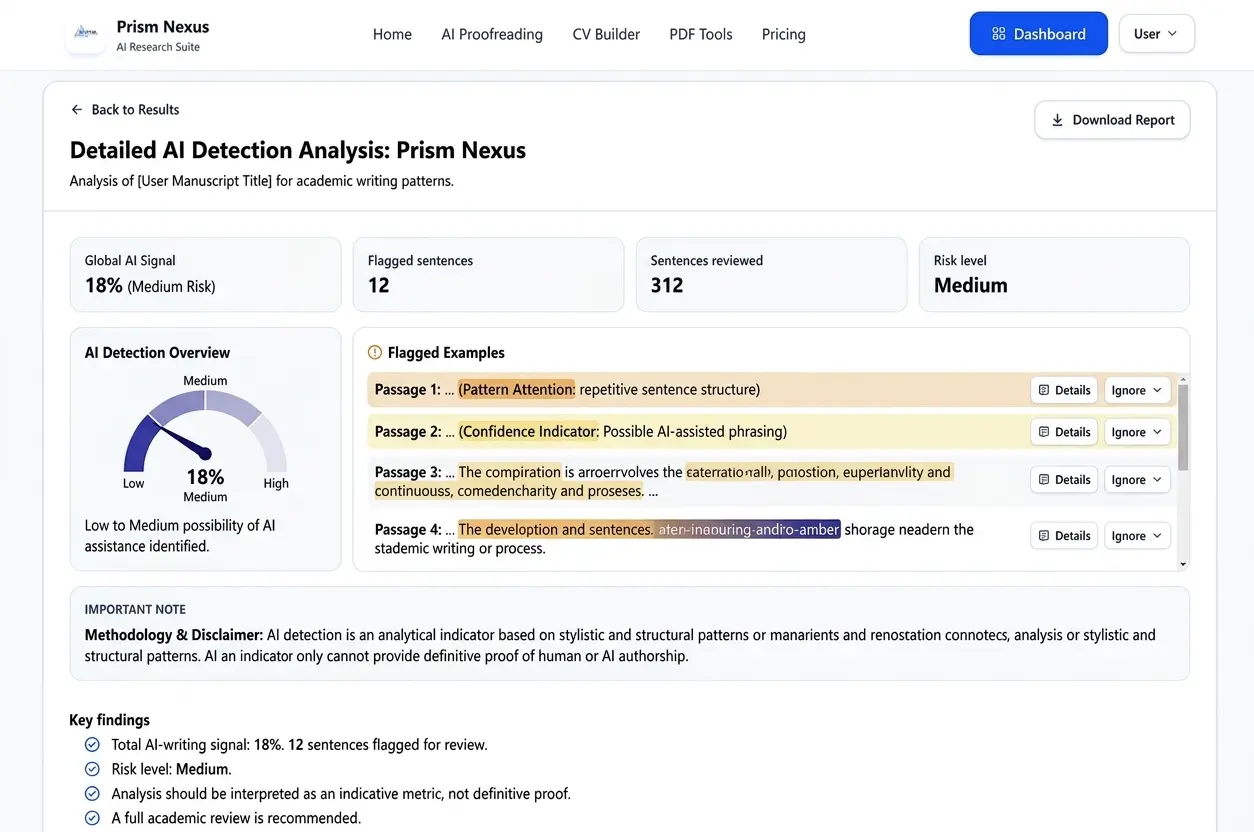This screenshot has height=832, width=1254.
Task: Click the warning icon beside Flagged Examples
Action: [x=375, y=352]
